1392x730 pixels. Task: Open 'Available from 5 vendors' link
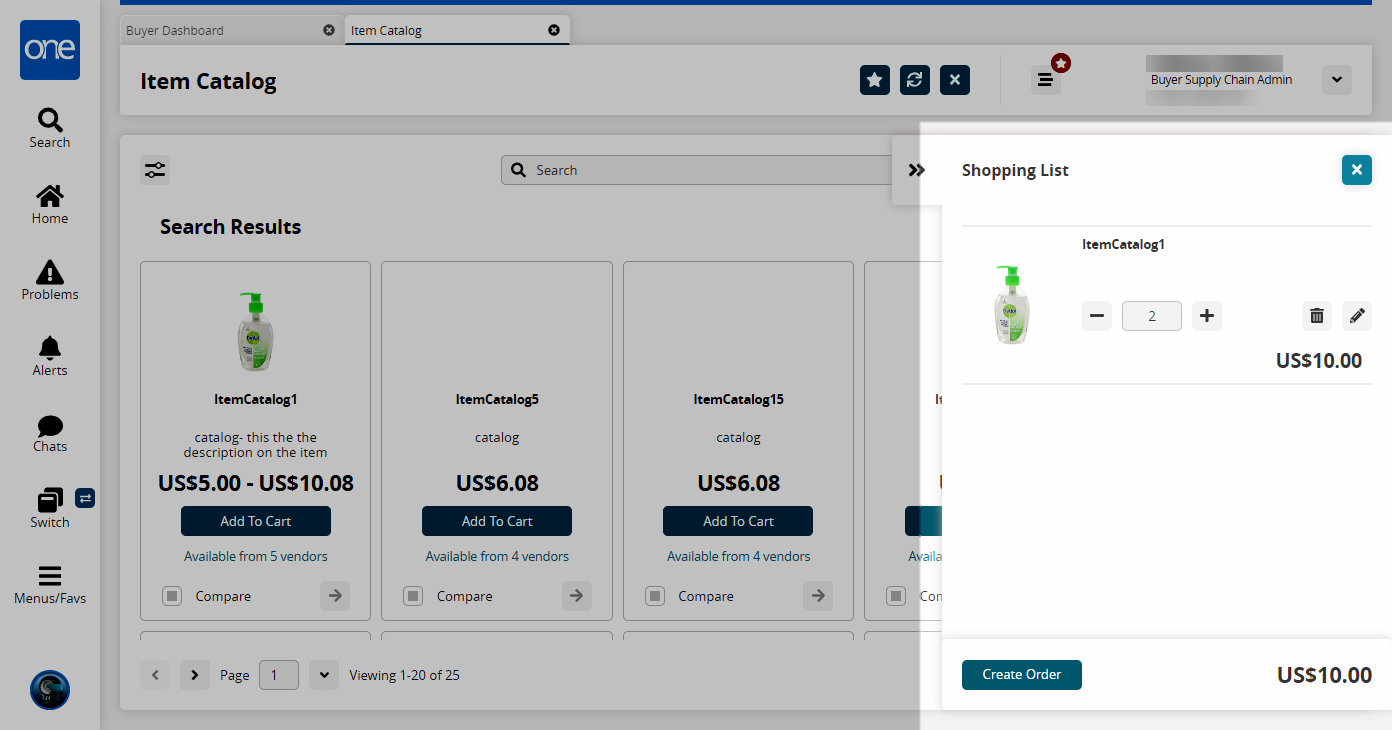(256, 556)
